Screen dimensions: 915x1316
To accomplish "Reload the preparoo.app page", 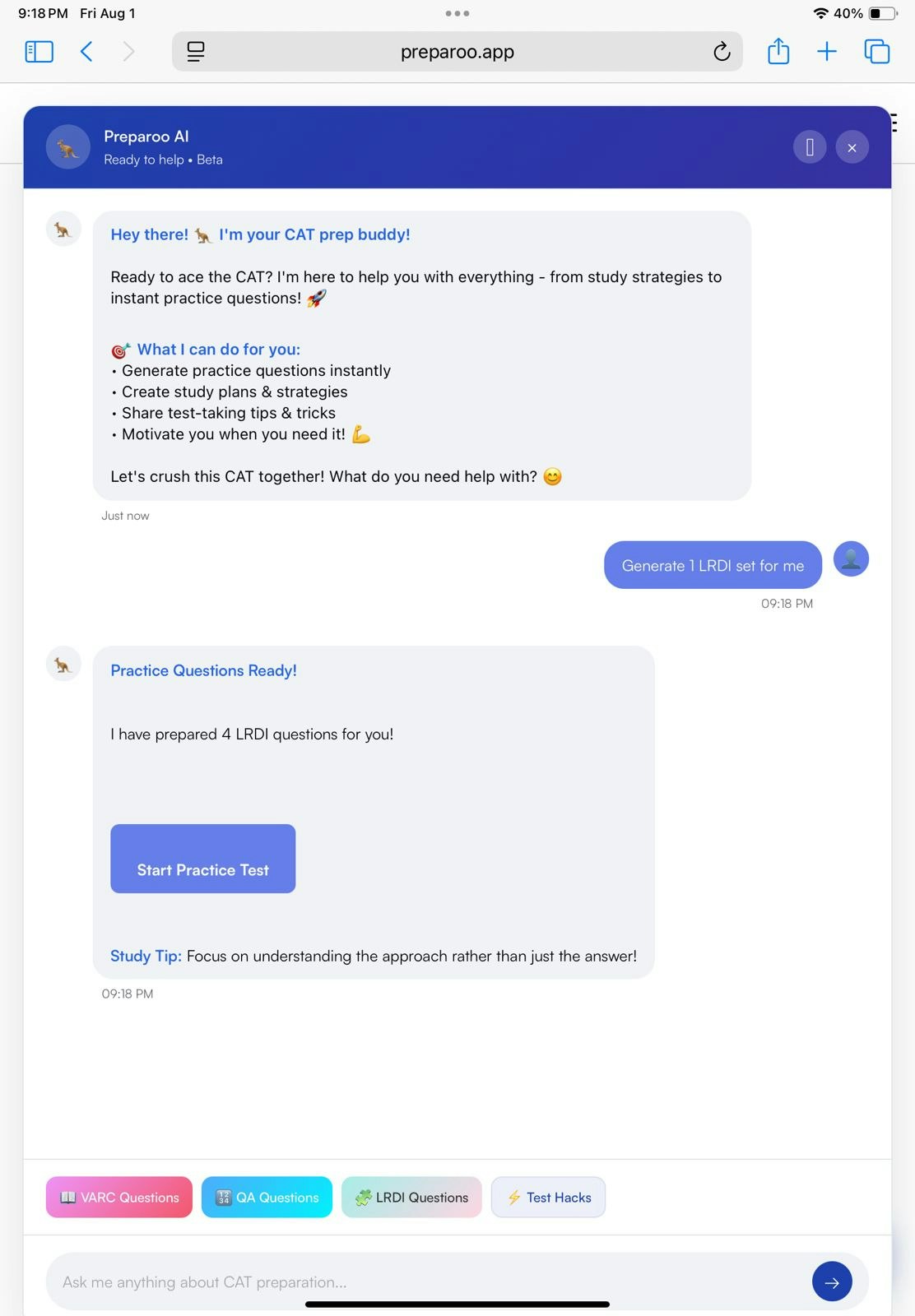I will [x=722, y=52].
